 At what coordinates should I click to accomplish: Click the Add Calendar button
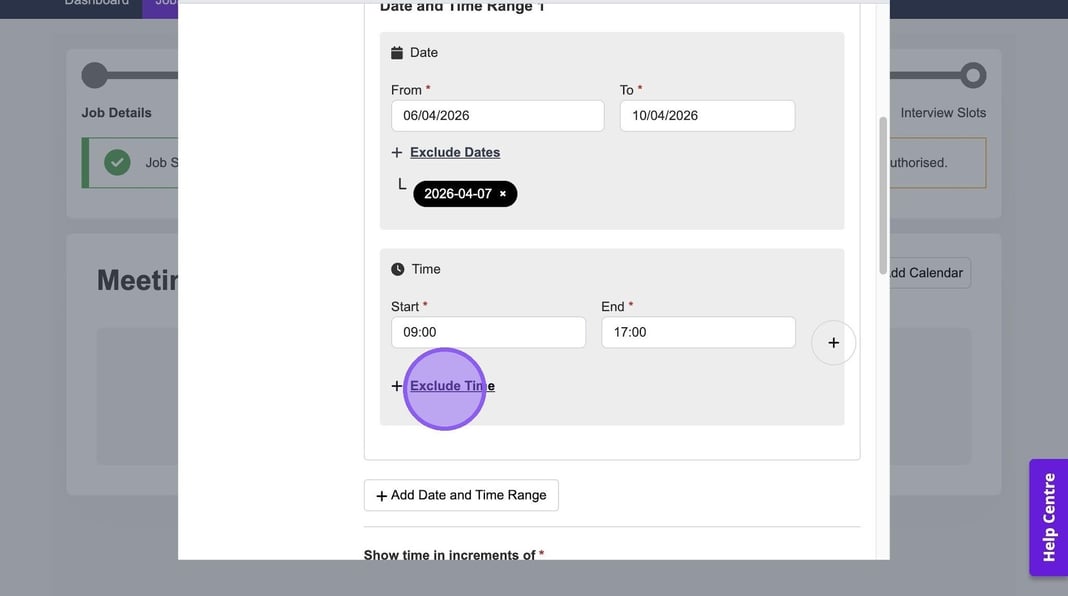pyautogui.click(x=927, y=273)
